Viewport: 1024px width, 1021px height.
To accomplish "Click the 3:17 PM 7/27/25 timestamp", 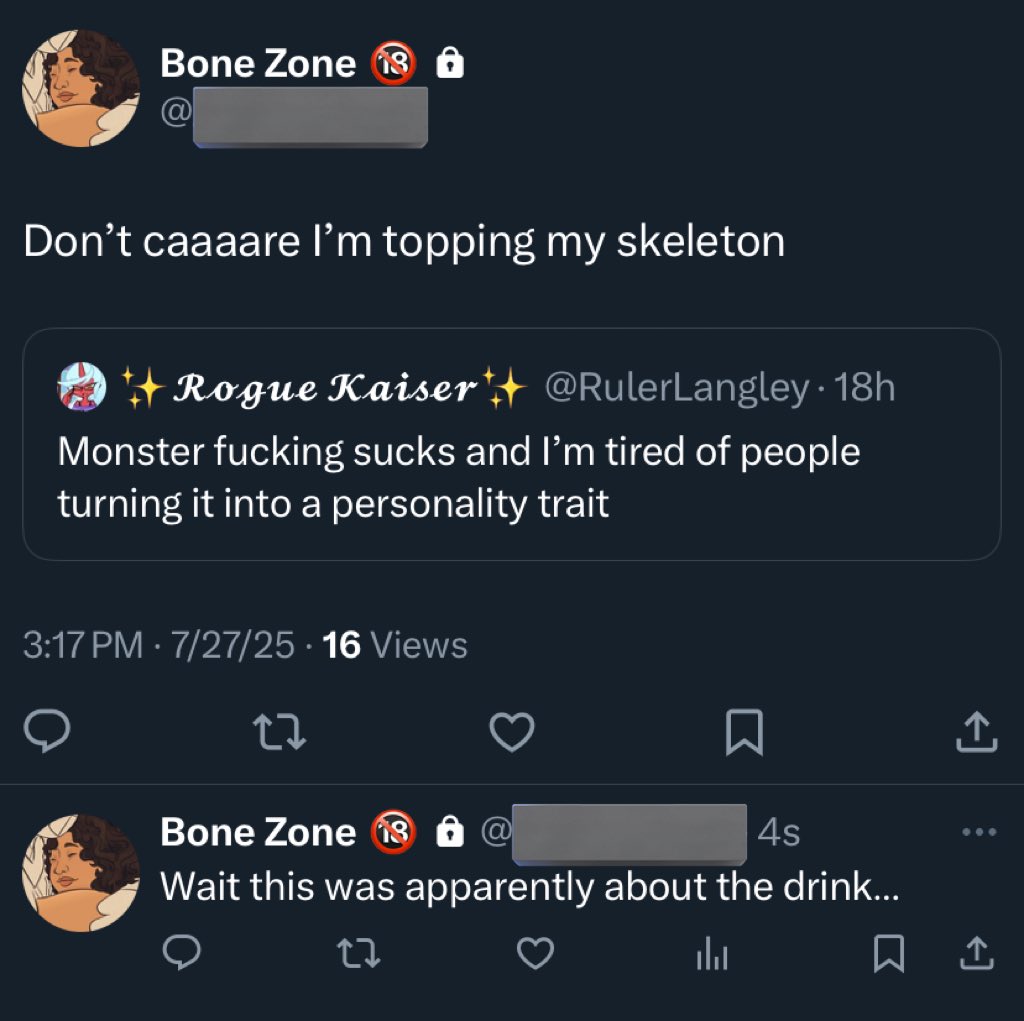I will click(158, 645).
